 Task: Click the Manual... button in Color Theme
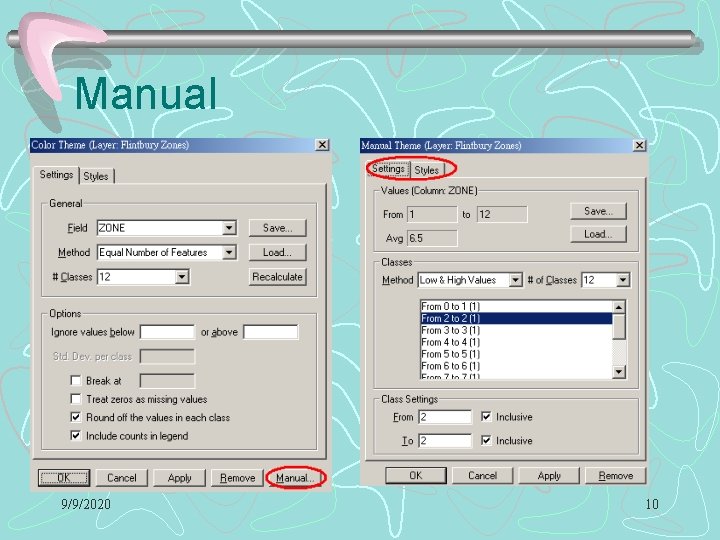295,478
